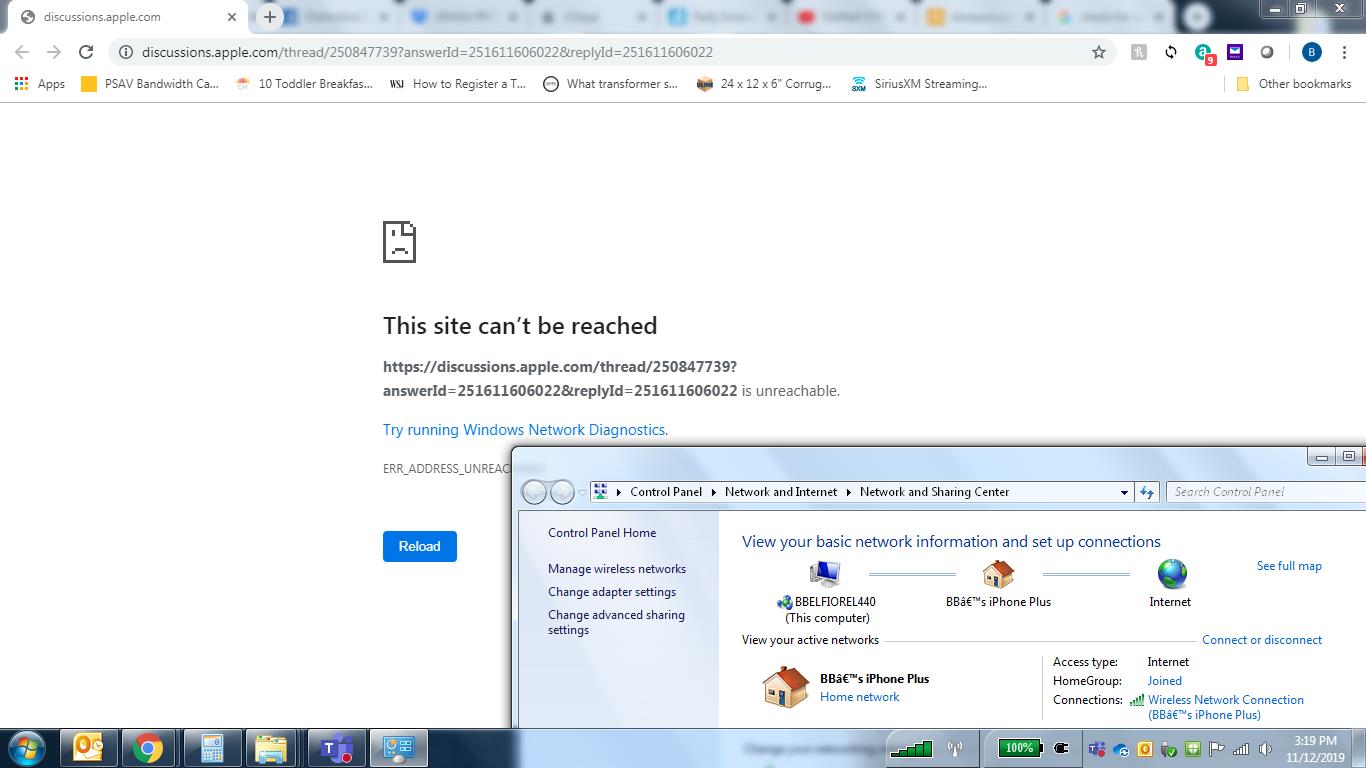Expand the 'Other bookmarks' folder
Image resolution: width=1366 pixels, height=768 pixels.
[x=1294, y=84]
